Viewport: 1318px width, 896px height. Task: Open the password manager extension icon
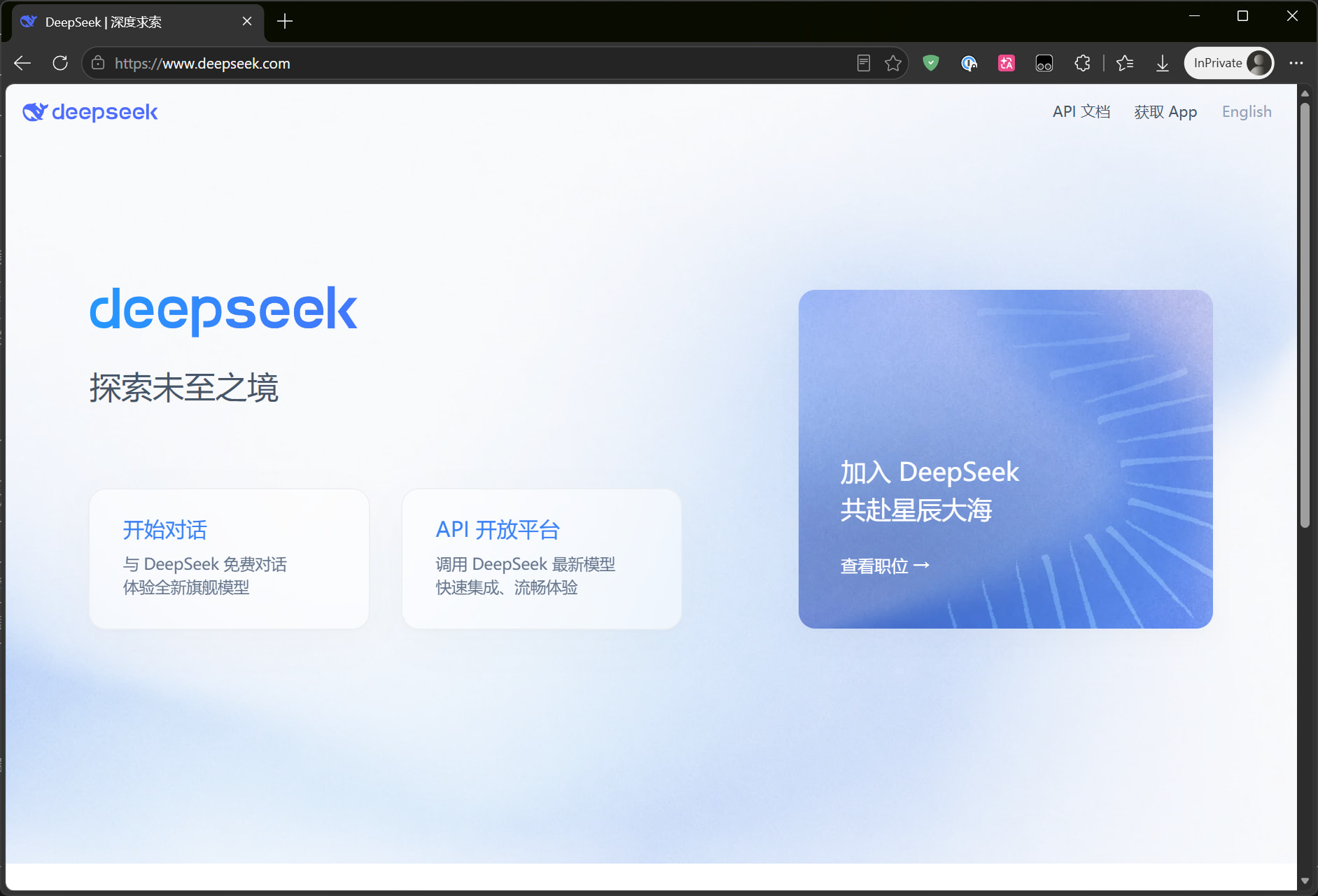point(969,63)
